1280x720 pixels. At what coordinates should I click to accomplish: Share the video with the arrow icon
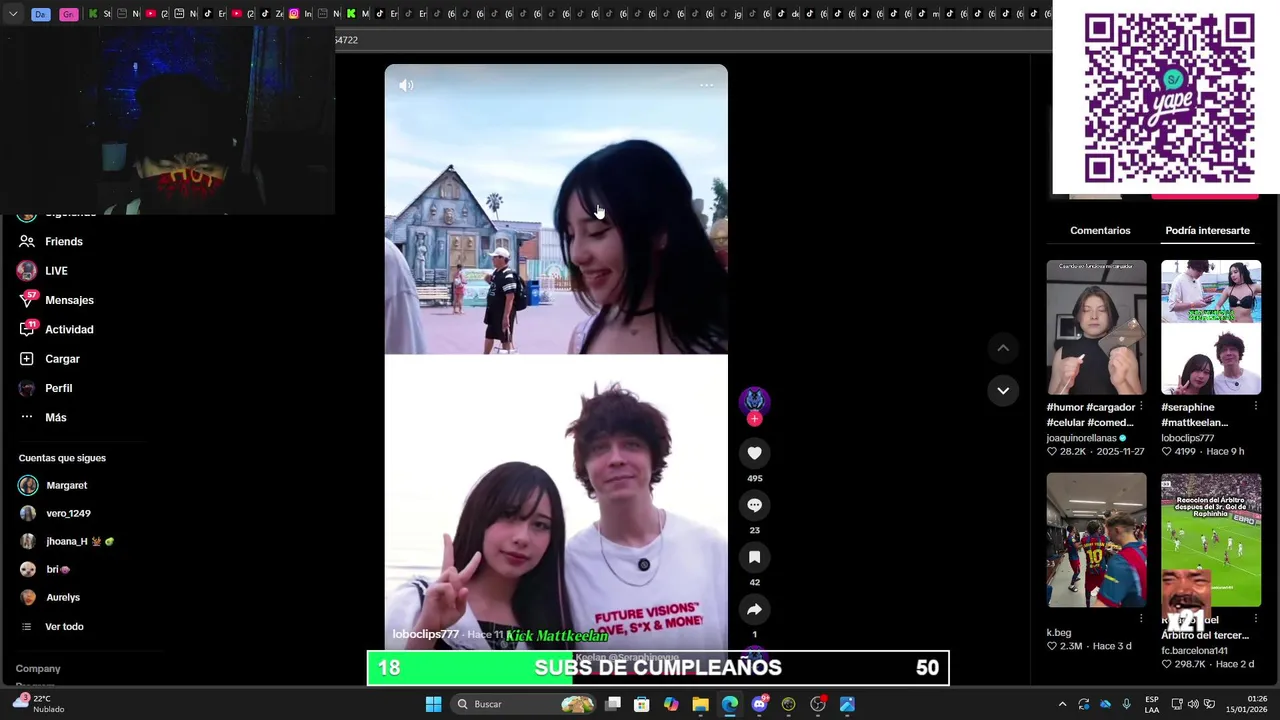754,609
